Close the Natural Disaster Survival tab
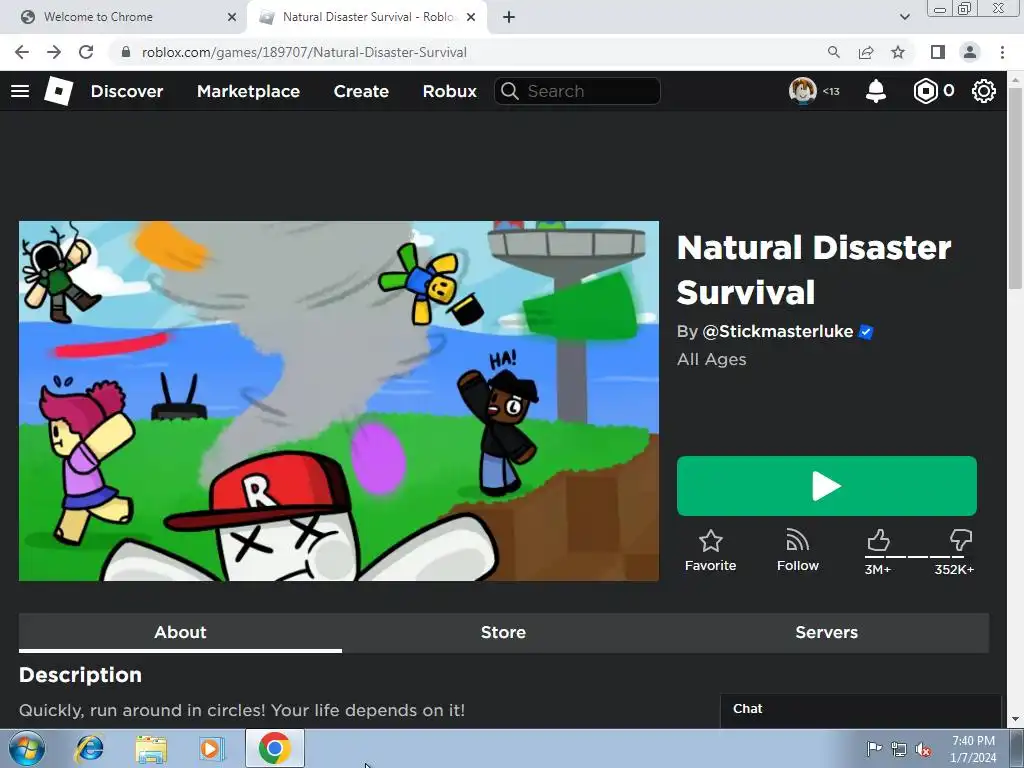This screenshot has width=1024, height=768. coord(471,17)
